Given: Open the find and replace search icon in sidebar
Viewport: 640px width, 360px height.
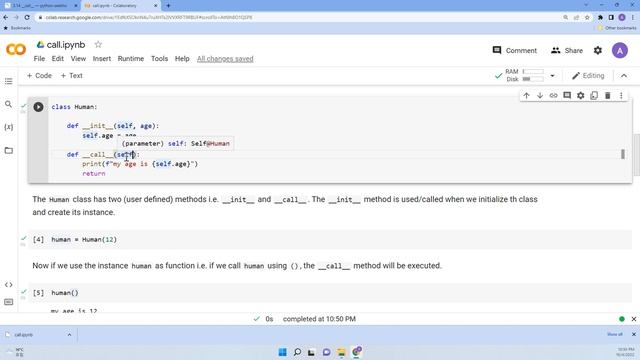Looking at the screenshot, I should click(9, 104).
